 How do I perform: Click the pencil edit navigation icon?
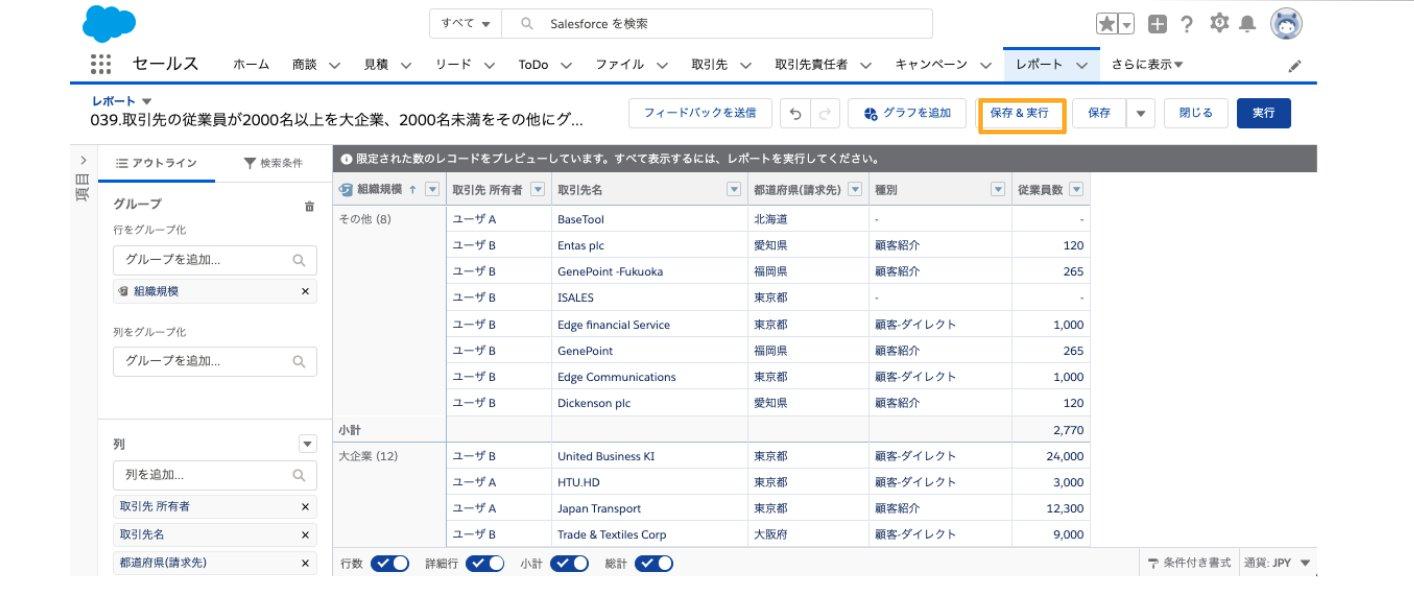click(1295, 65)
